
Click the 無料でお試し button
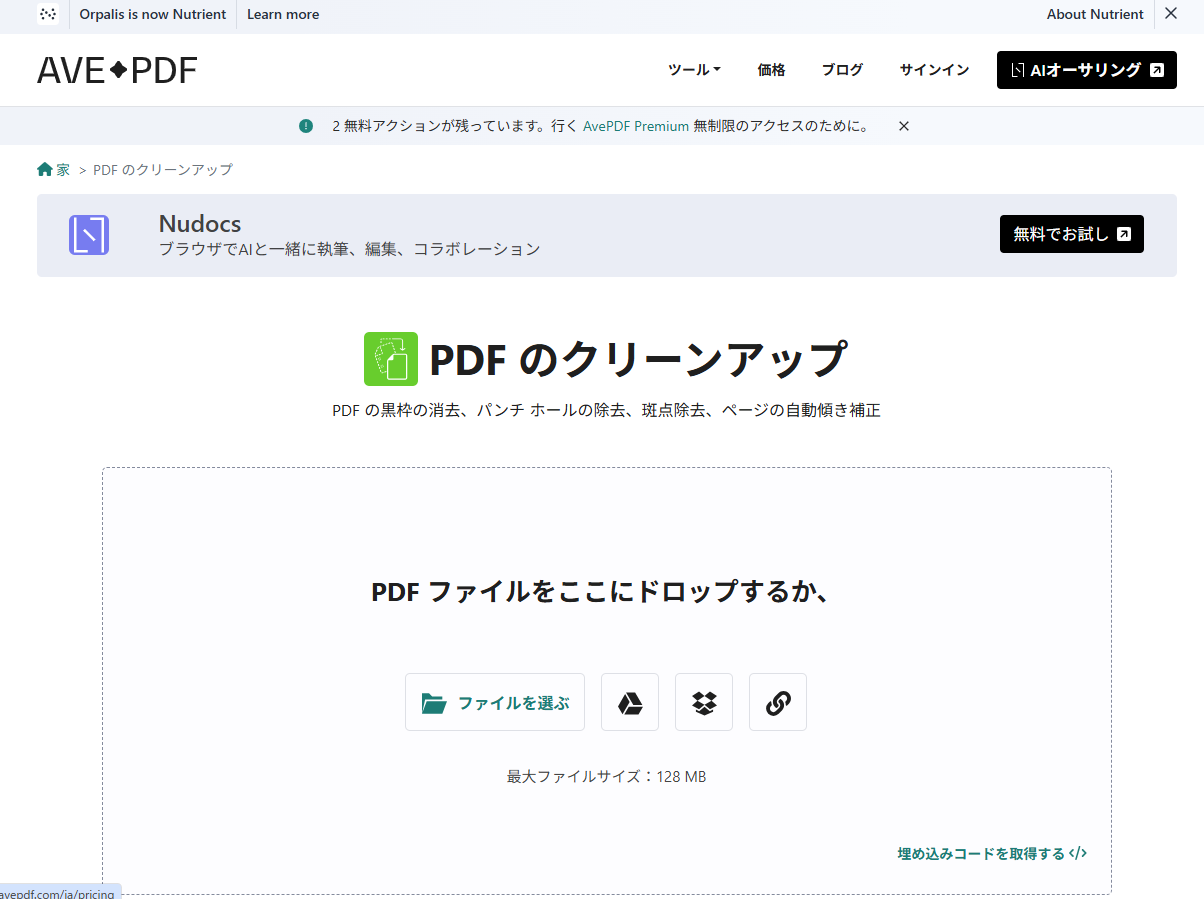pos(1071,234)
